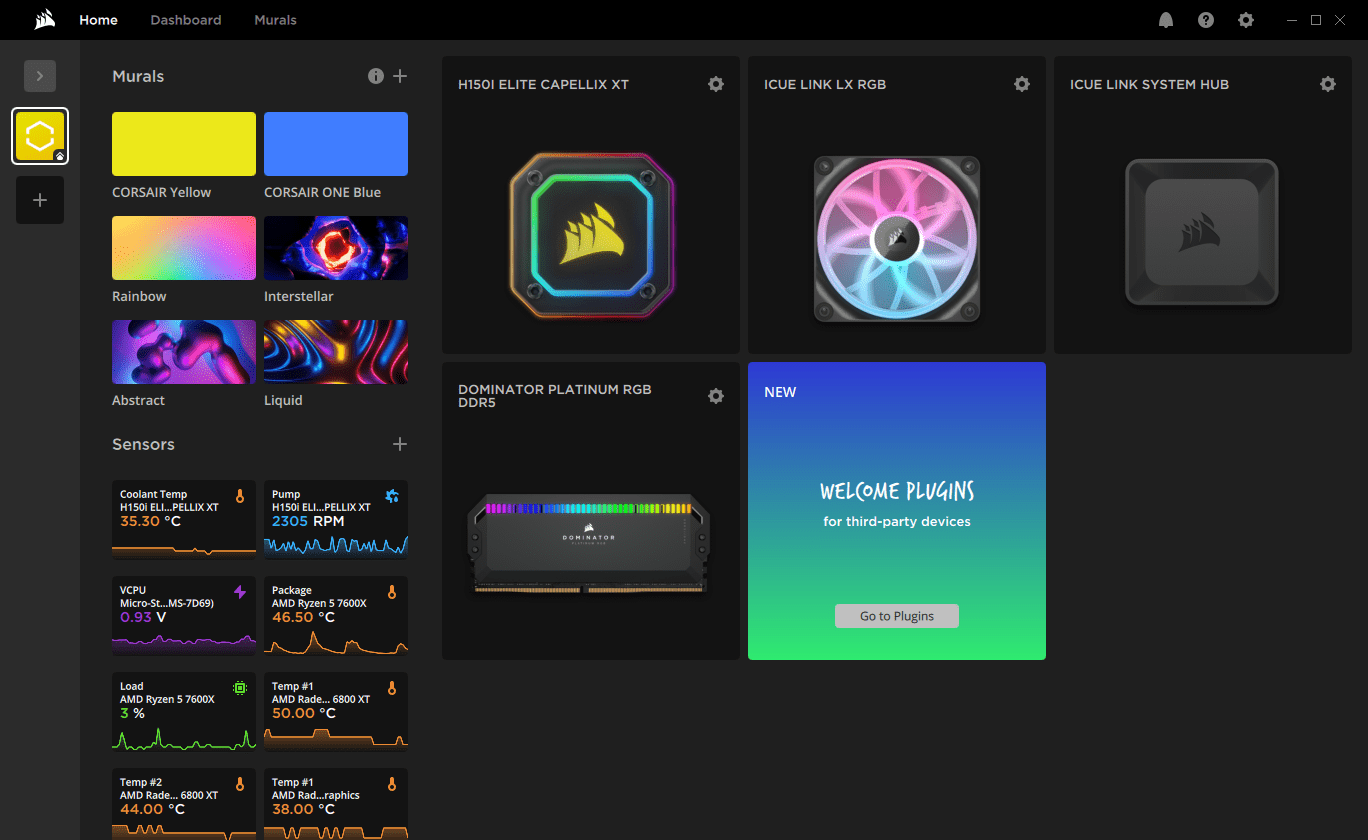The image size is (1368, 840).
Task: Add a new profile in sidebar
Action: coord(40,200)
